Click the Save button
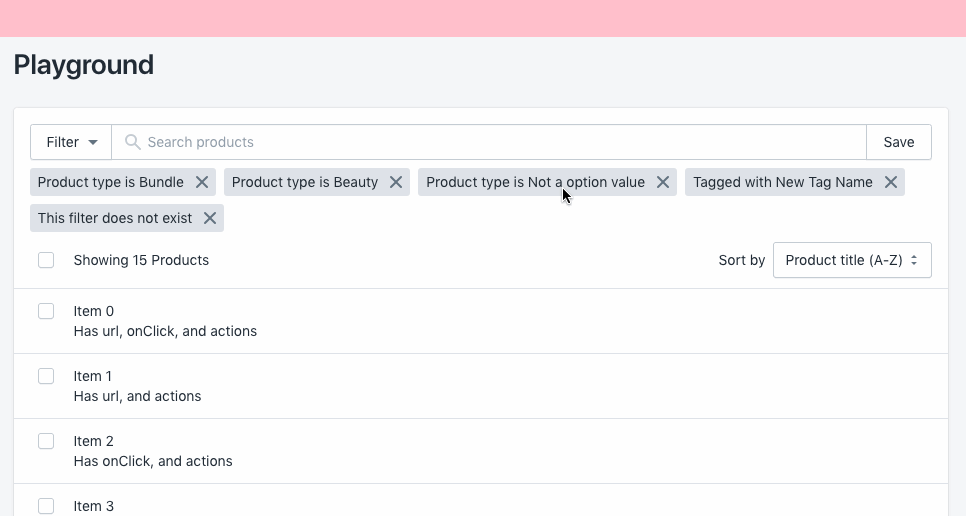The image size is (966, 516). pyautogui.click(x=899, y=142)
